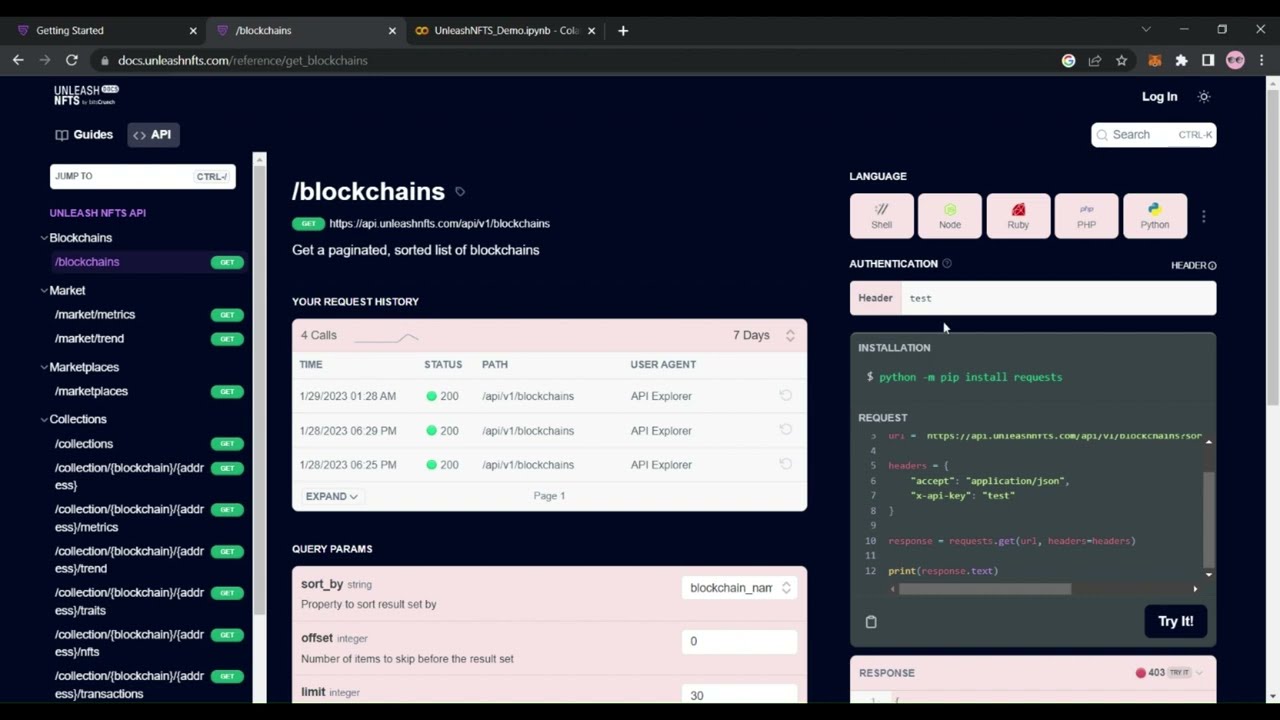Open the Chrome three-dot menu

click(1262, 61)
